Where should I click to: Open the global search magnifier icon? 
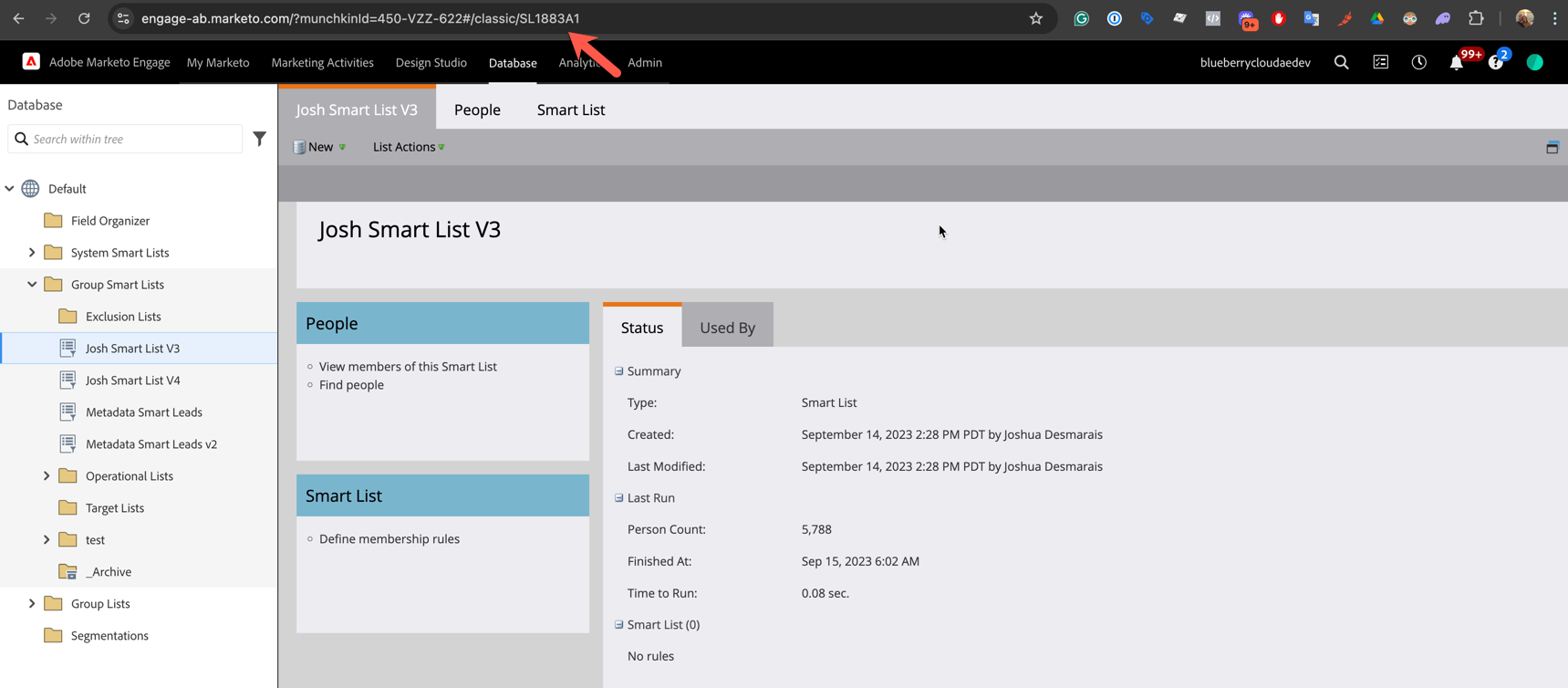(x=1341, y=62)
